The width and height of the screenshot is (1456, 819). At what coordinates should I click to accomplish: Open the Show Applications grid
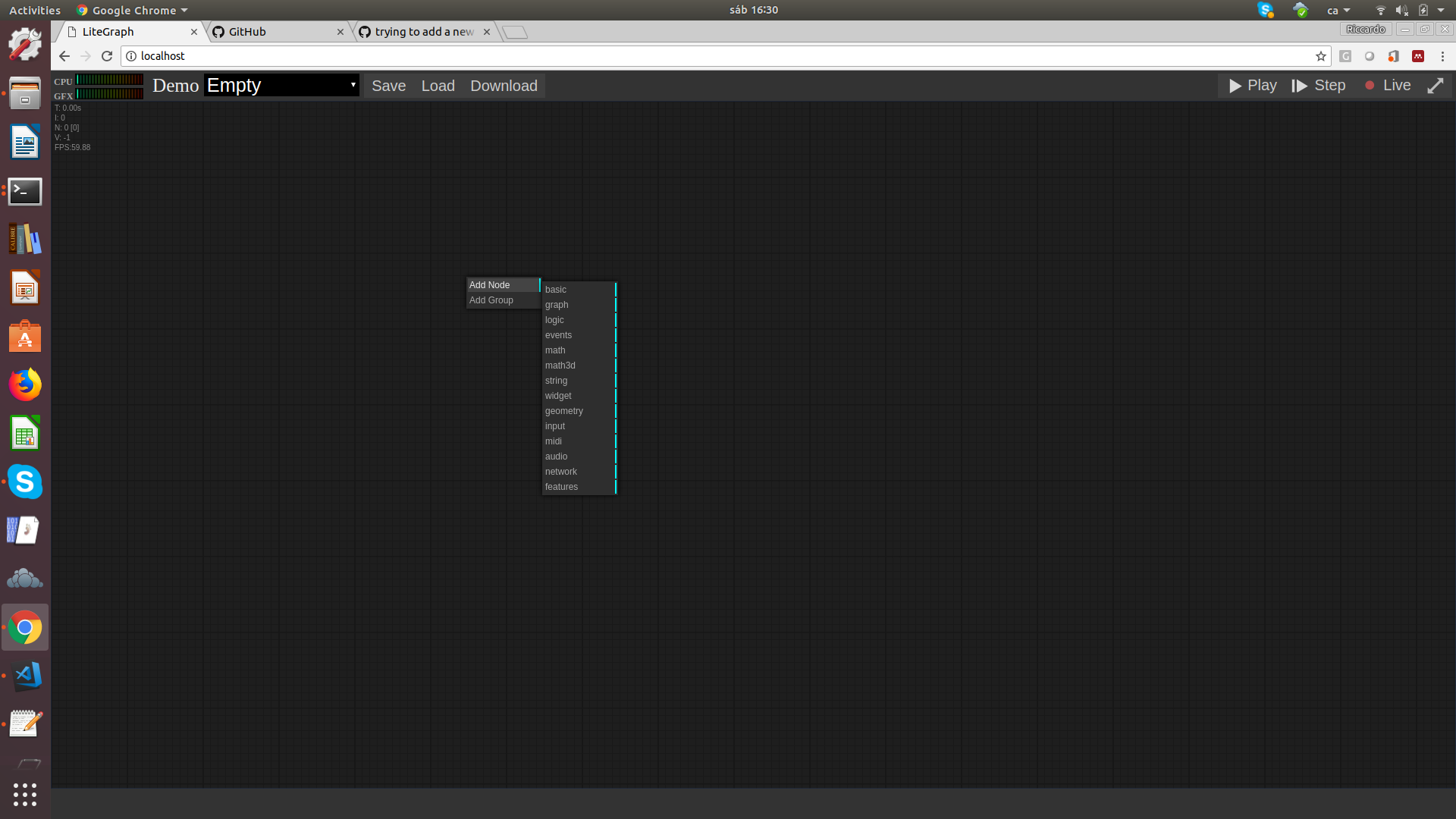point(25,795)
